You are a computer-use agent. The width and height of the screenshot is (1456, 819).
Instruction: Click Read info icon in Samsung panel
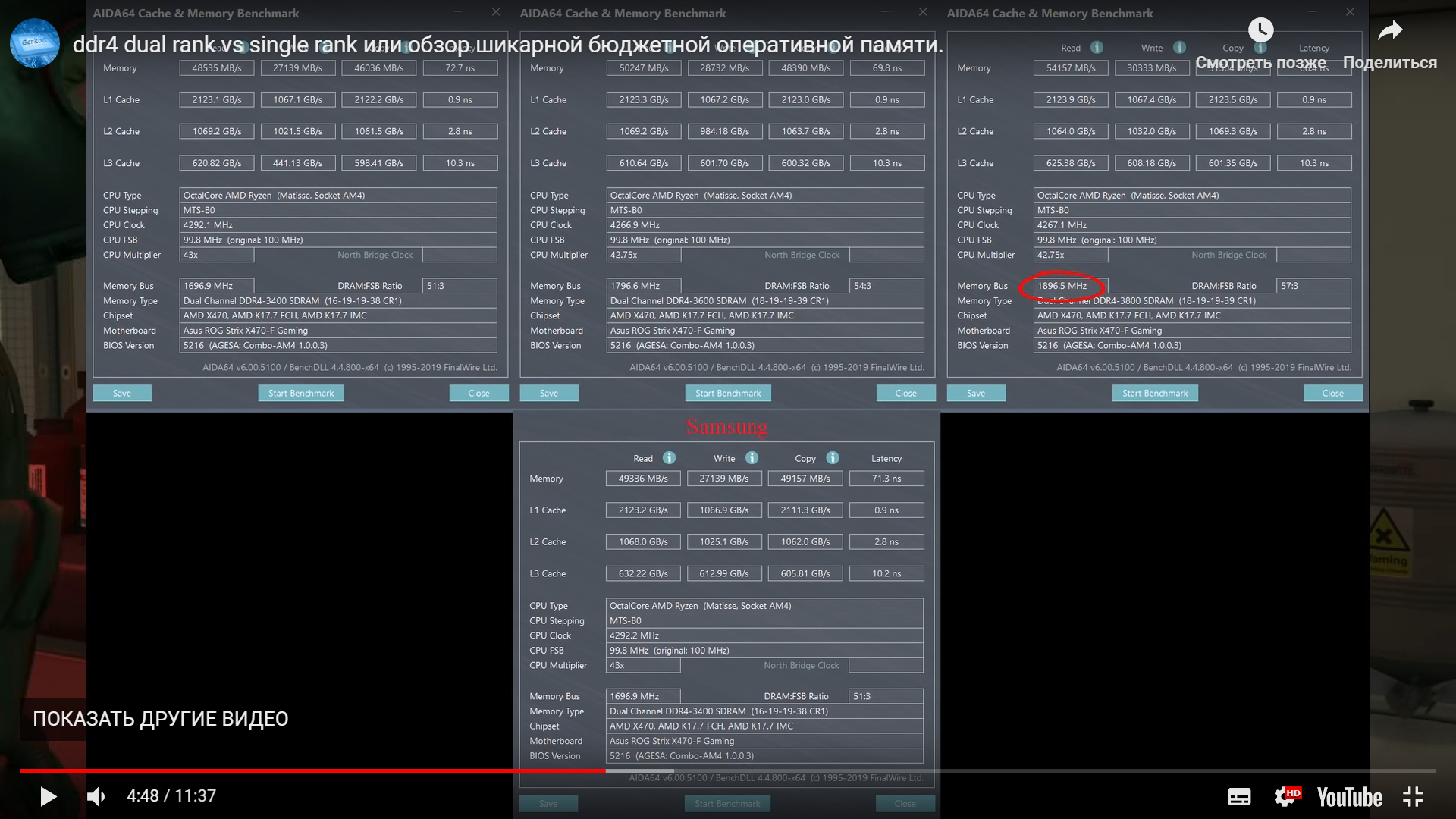(669, 458)
